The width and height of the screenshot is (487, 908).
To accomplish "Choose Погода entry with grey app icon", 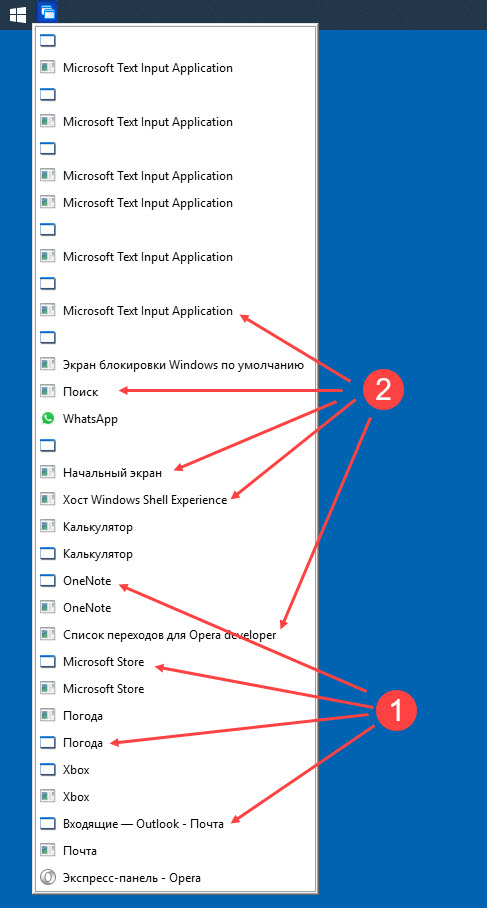I will tap(175, 716).
